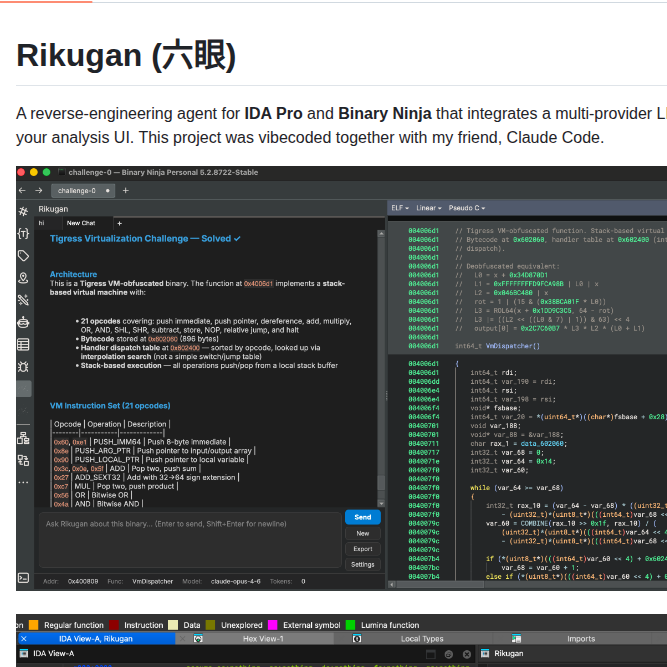Open the Pseudo C language dropdown
667x667 pixels.
467,208
